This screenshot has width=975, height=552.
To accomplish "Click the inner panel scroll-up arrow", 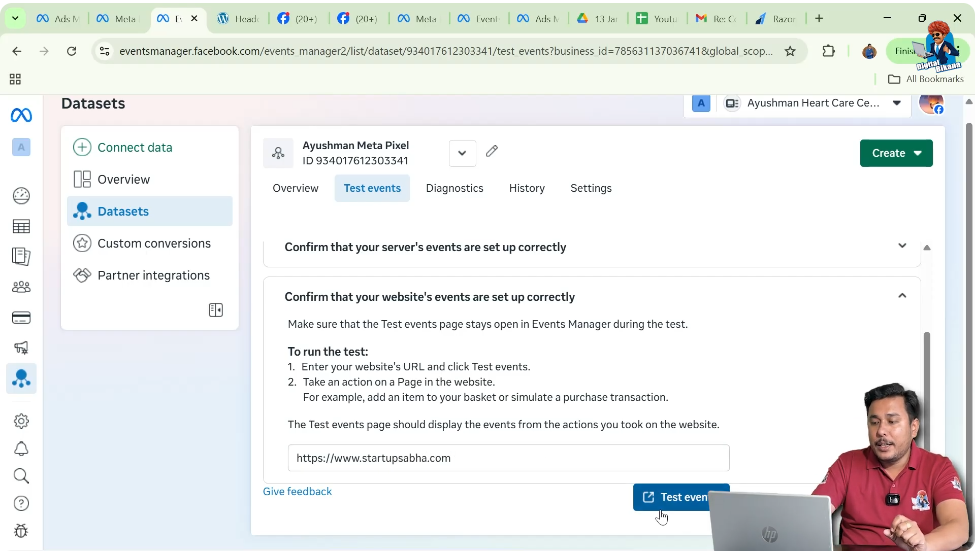I will (x=926, y=247).
